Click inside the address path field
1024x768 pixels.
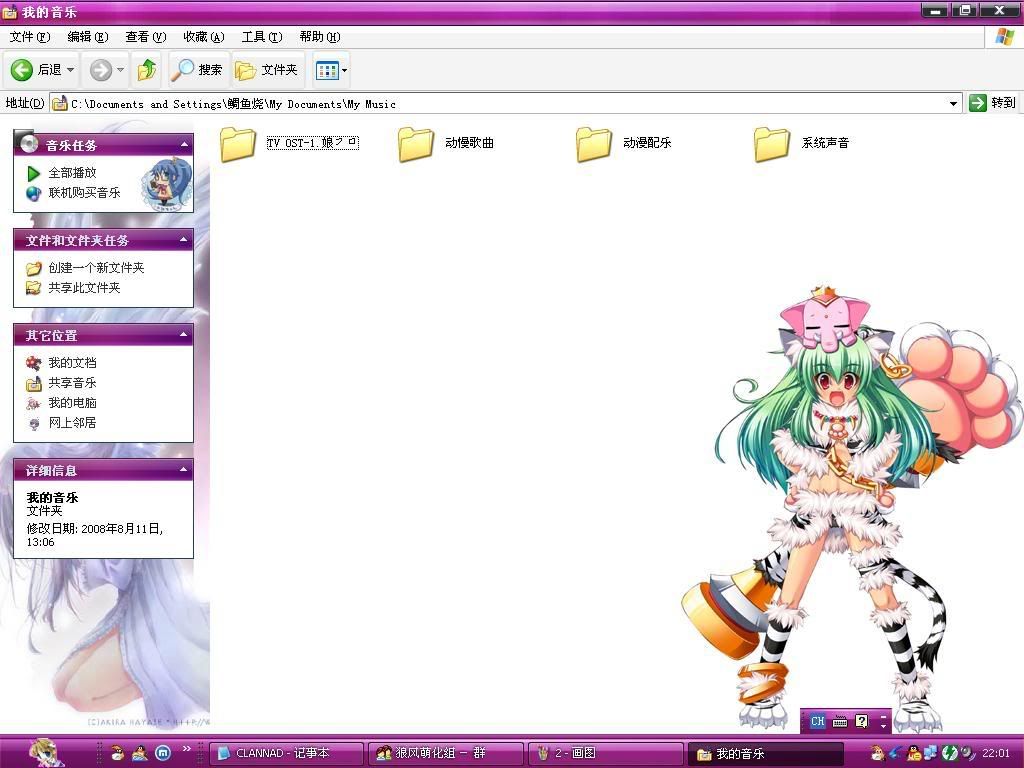[507, 103]
